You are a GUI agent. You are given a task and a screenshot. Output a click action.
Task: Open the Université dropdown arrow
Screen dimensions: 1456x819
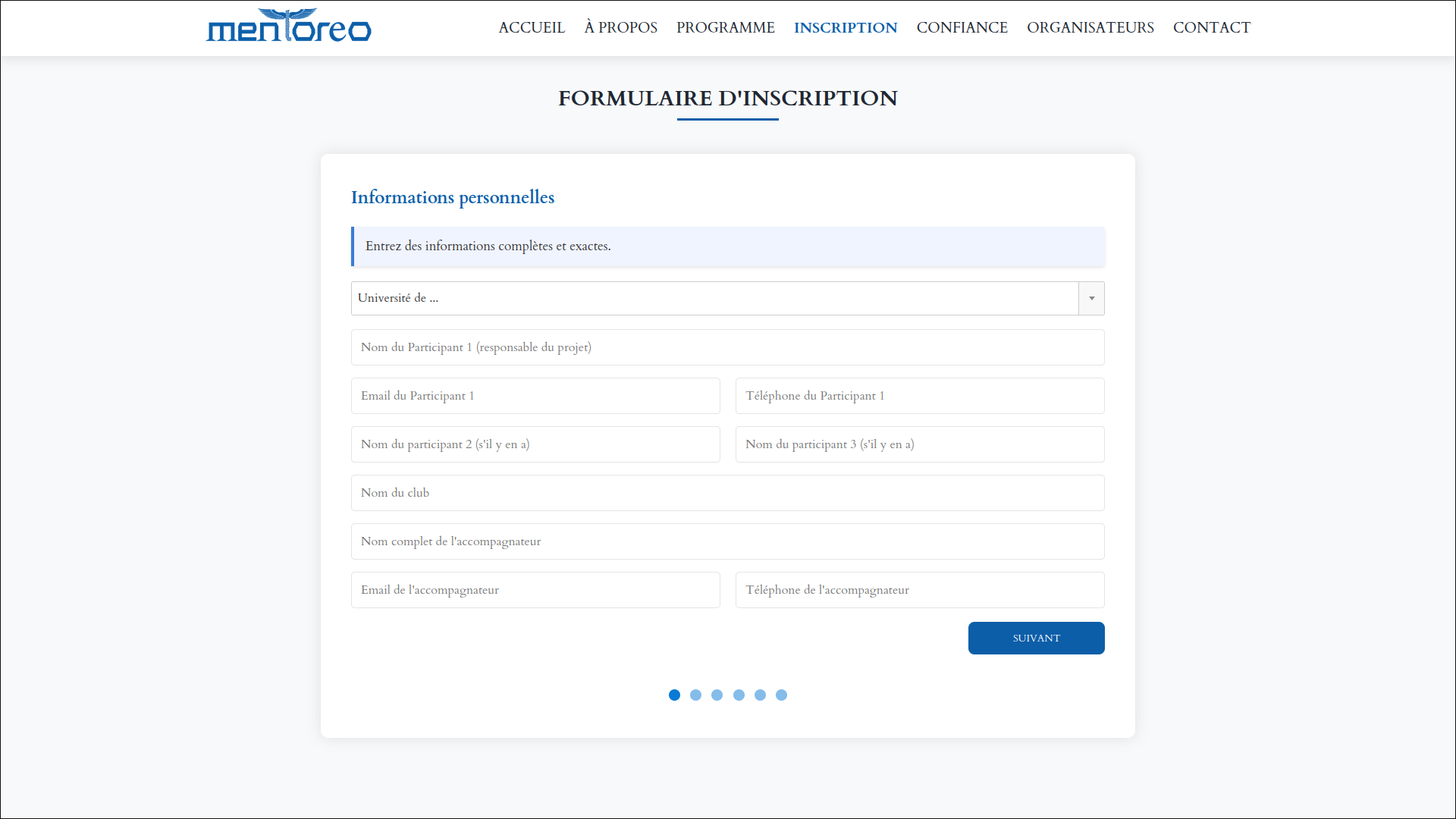click(x=1091, y=298)
